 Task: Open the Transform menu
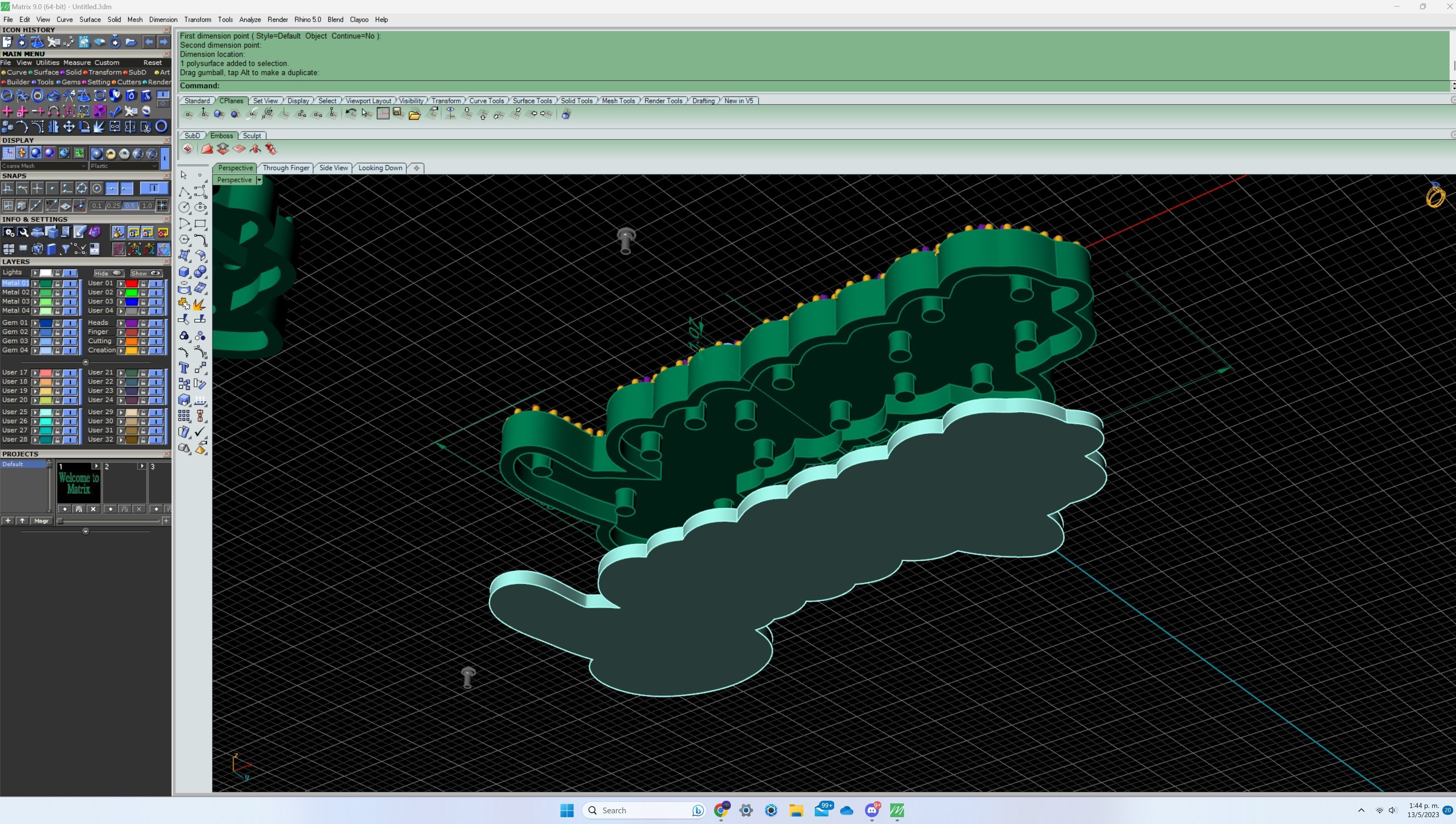coord(197,19)
